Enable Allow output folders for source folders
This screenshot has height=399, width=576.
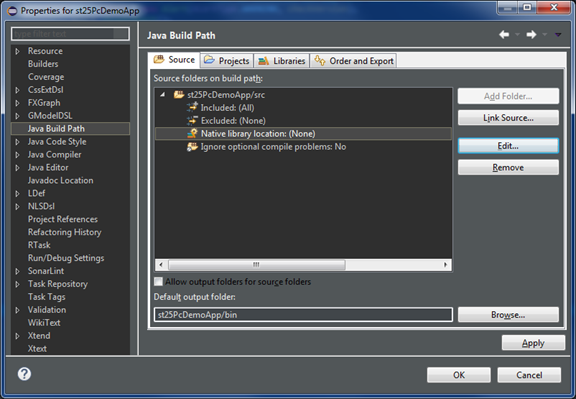click(x=158, y=282)
